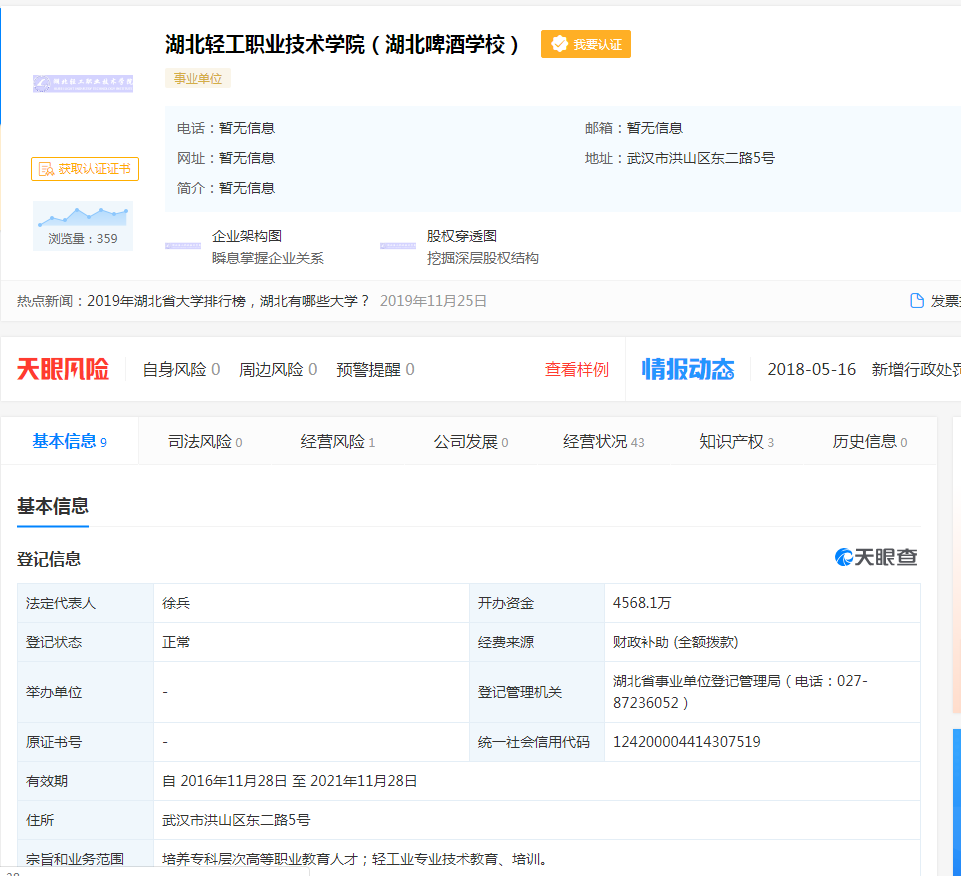Click the 情报动态 logo

tap(688, 369)
